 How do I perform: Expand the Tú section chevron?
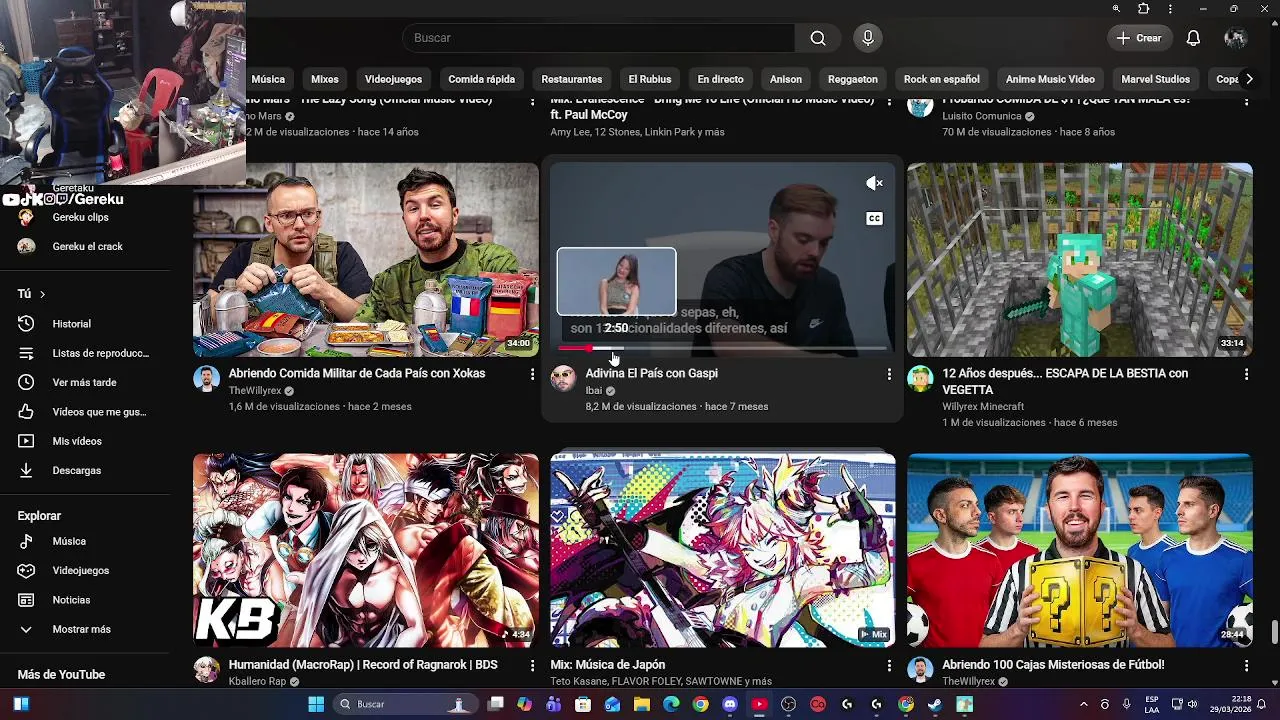42,294
